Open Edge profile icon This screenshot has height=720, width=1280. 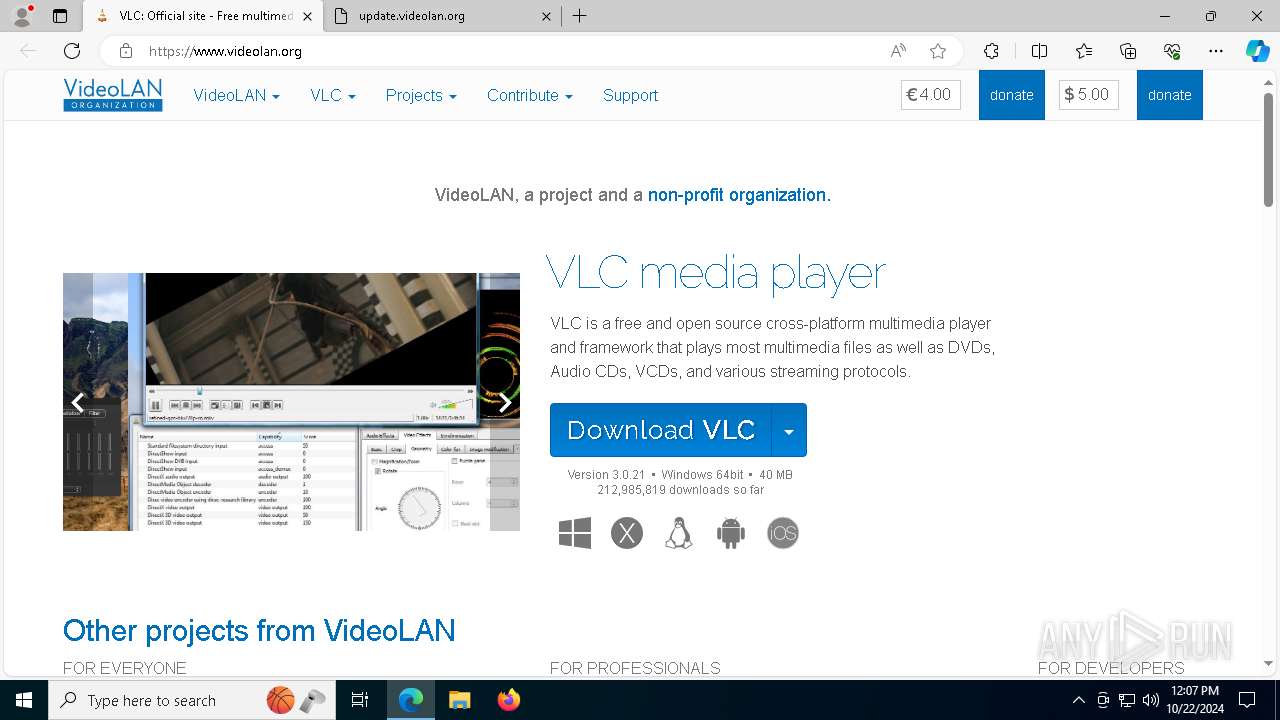22,16
